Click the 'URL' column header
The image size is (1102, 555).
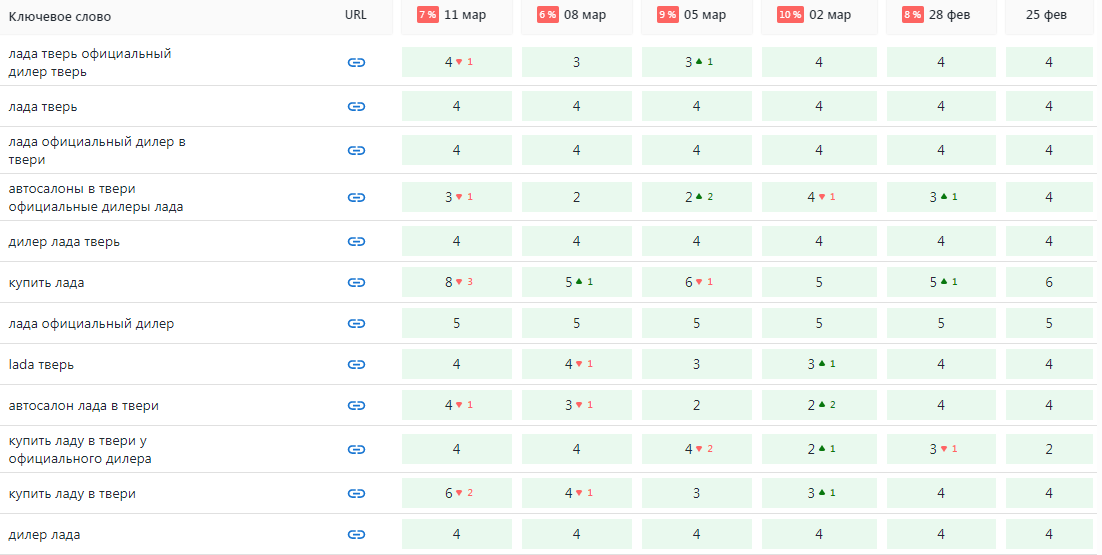(x=356, y=15)
